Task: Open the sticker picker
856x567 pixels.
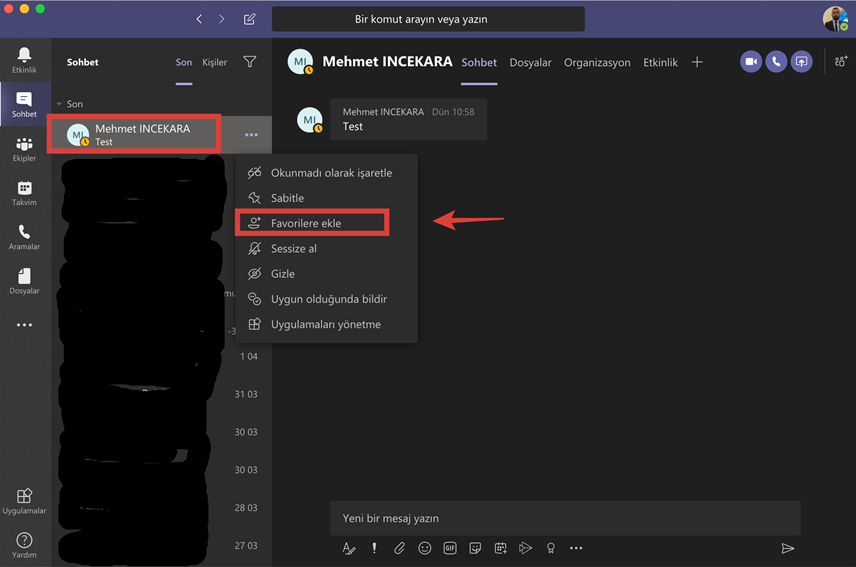Action: click(x=475, y=548)
